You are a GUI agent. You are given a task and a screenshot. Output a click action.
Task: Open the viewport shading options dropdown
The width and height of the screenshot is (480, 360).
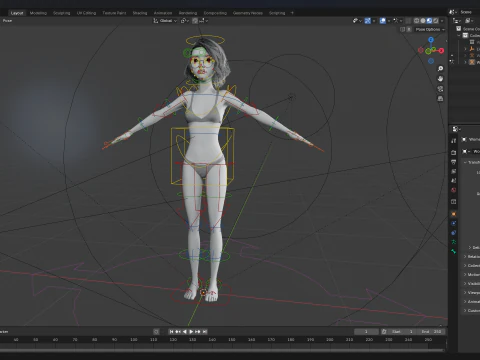(x=442, y=21)
